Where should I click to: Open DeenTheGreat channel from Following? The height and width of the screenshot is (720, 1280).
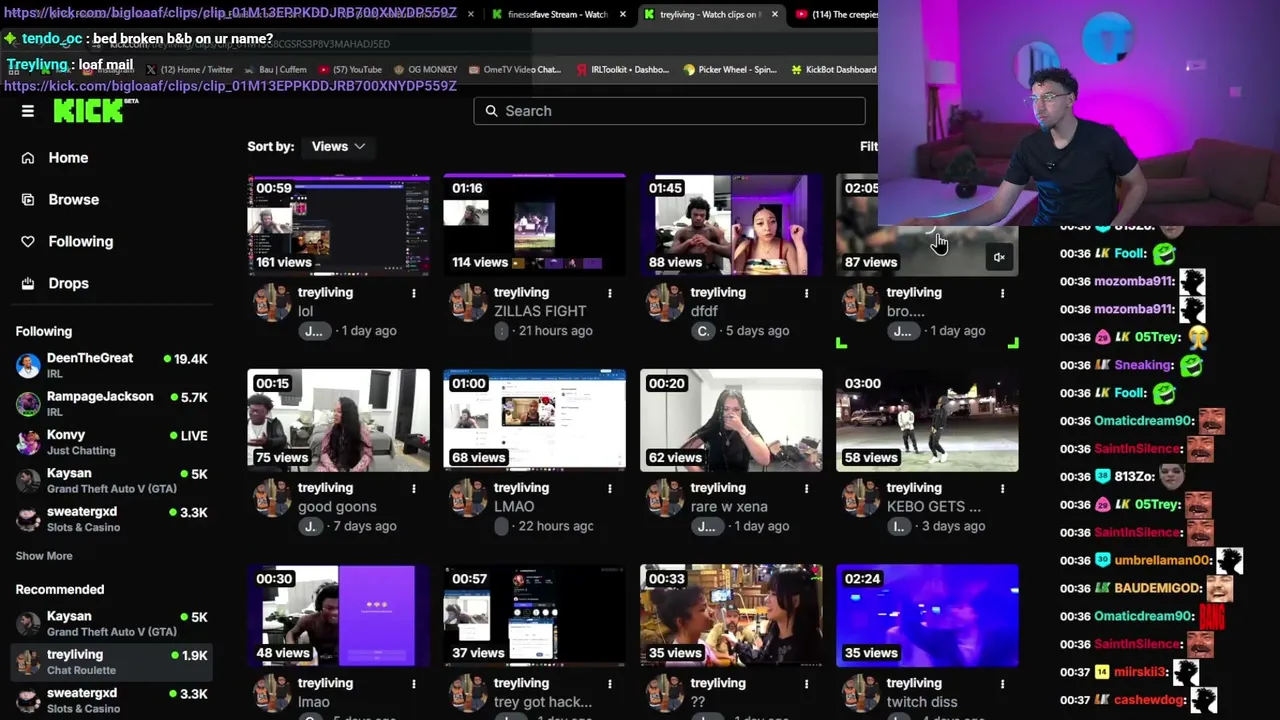(x=111, y=366)
